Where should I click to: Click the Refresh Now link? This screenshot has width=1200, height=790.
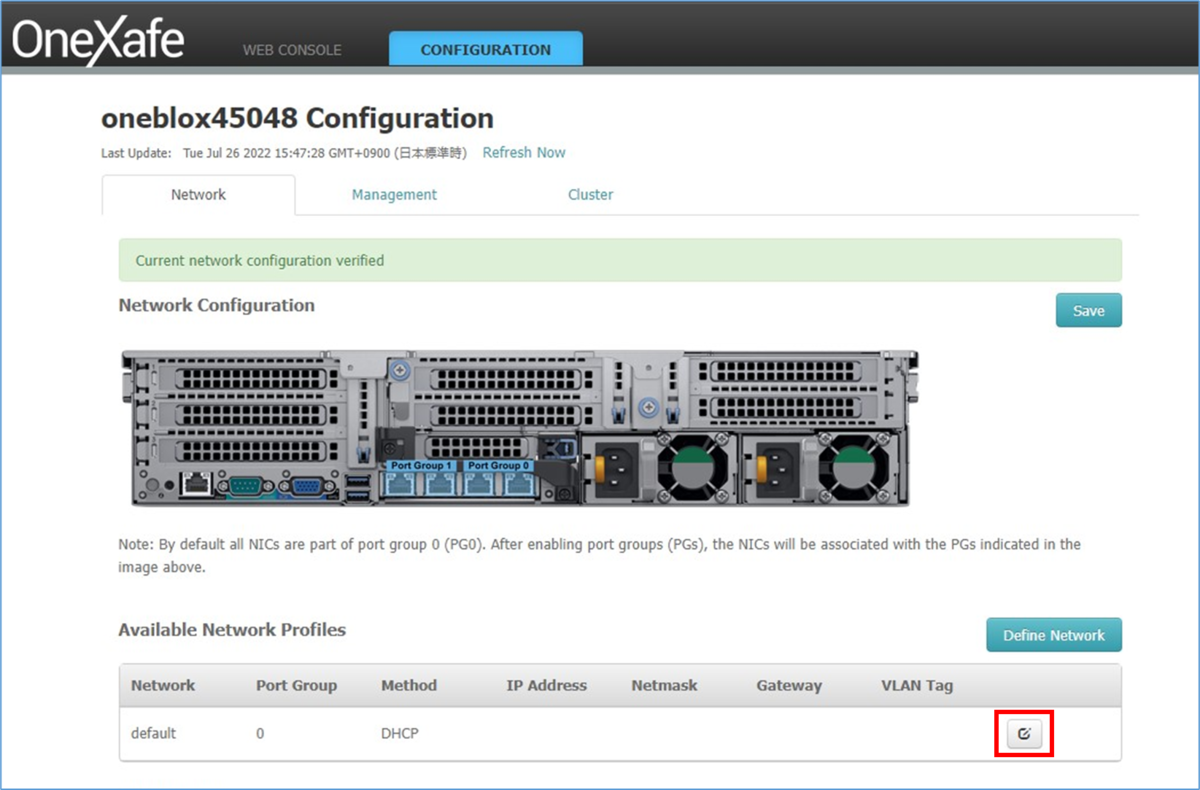click(x=524, y=153)
